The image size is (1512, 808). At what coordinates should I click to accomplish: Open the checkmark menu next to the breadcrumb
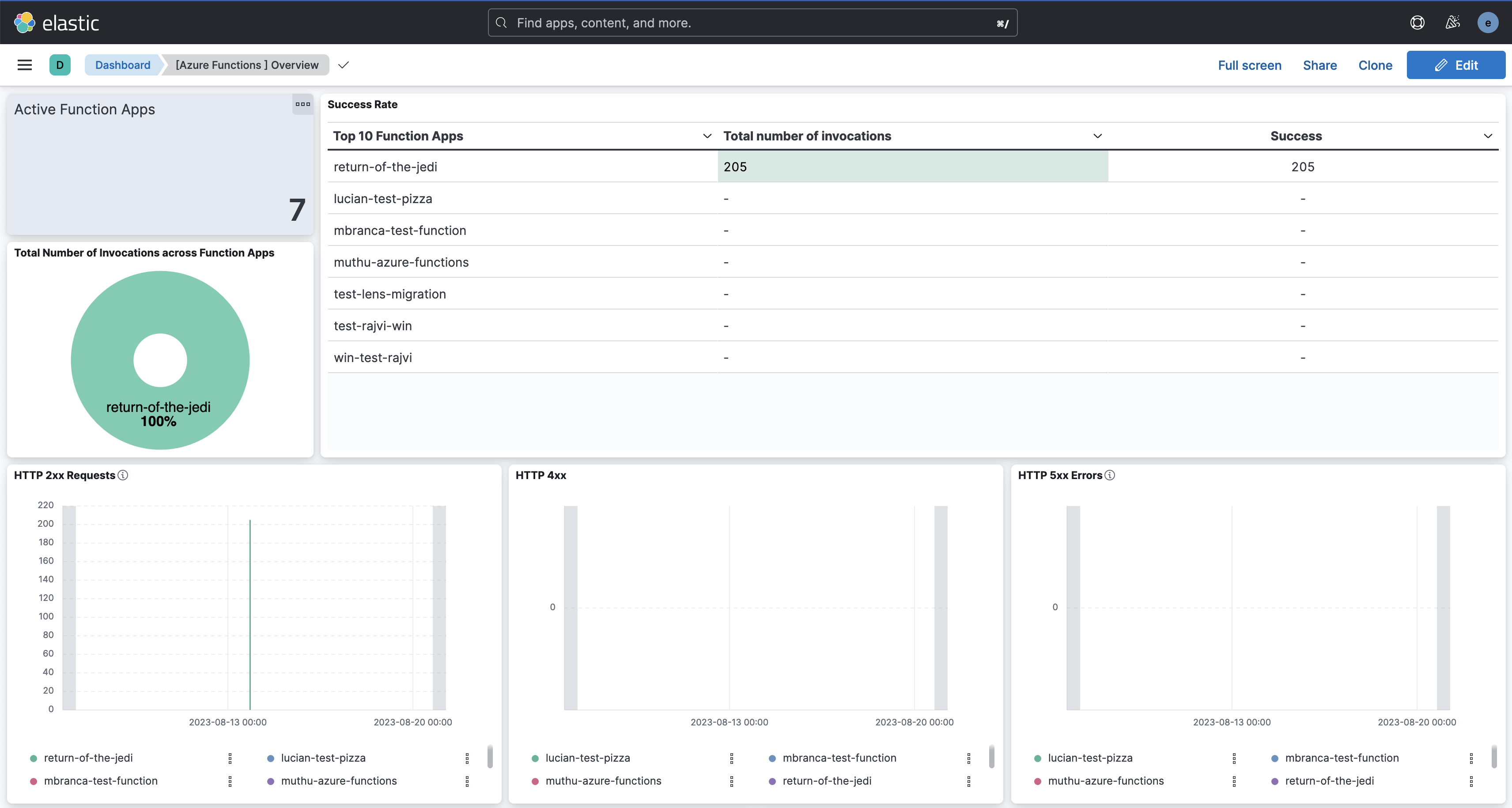point(344,65)
